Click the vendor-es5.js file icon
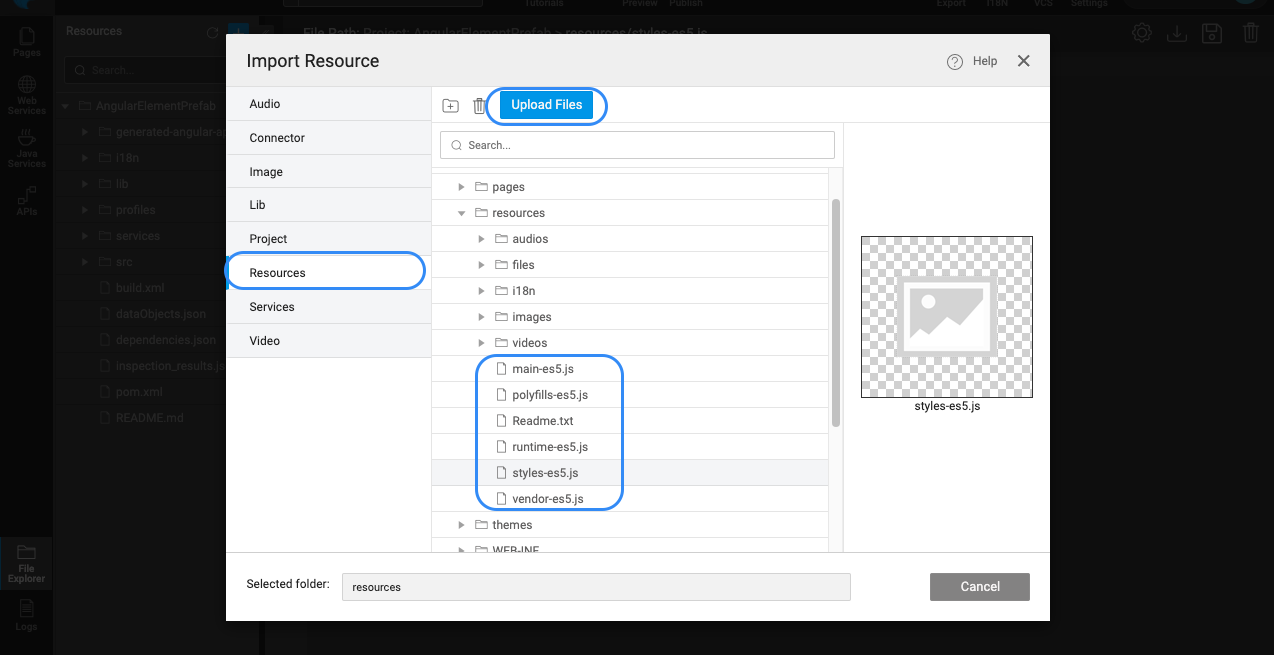 [502, 499]
